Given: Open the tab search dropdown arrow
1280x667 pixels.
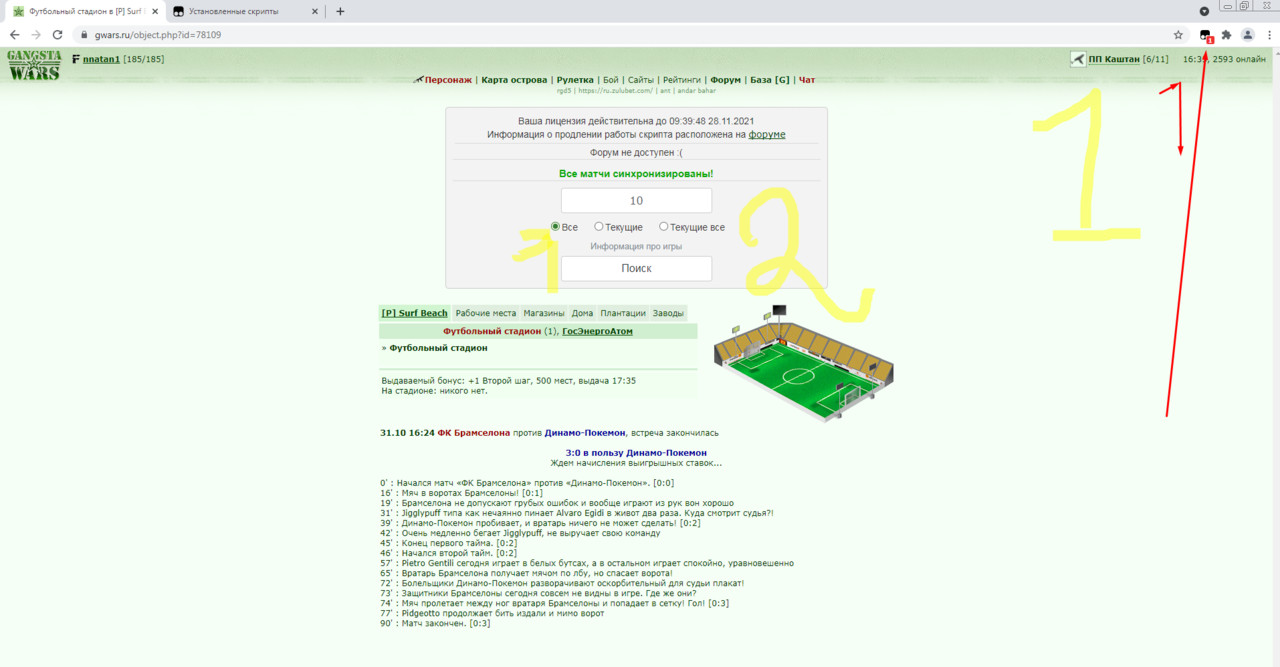Looking at the screenshot, I should pyautogui.click(x=1204, y=11).
